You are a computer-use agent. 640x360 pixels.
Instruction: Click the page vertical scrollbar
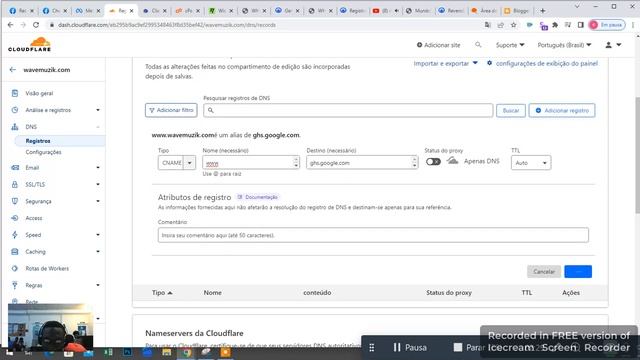(637, 155)
